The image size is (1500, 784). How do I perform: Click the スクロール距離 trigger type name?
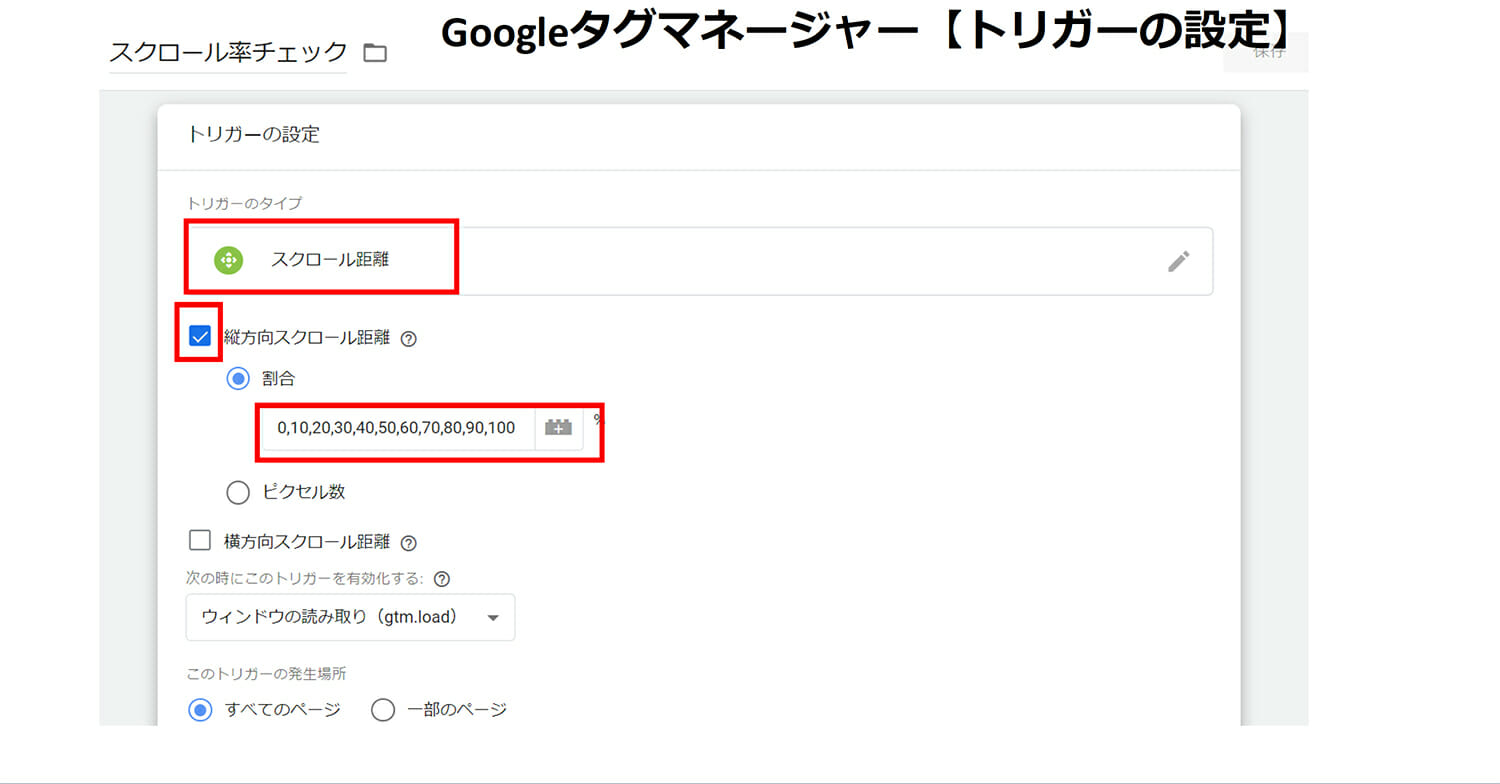(330, 261)
